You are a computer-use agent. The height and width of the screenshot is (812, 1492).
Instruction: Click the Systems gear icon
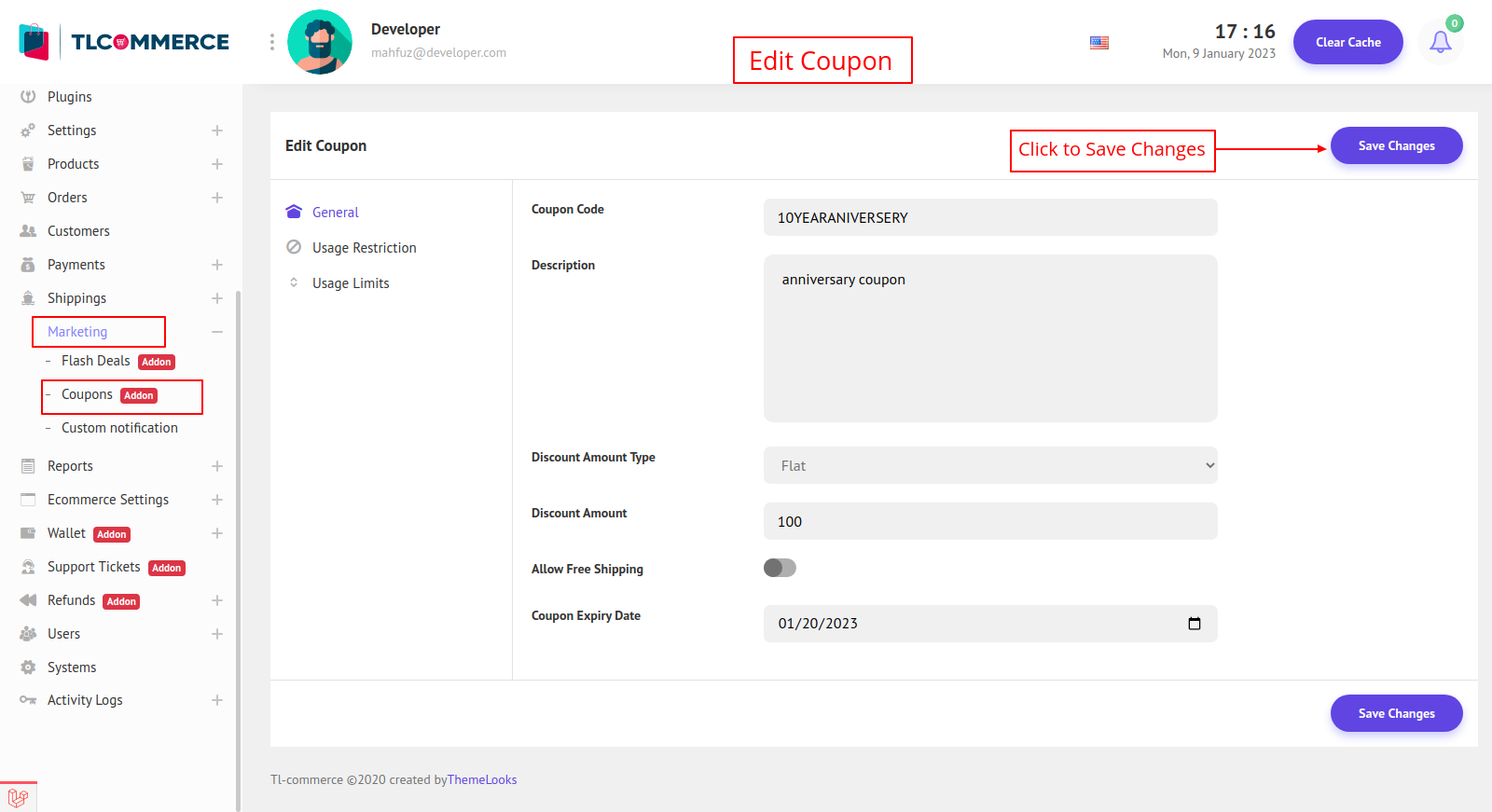point(28,667)
